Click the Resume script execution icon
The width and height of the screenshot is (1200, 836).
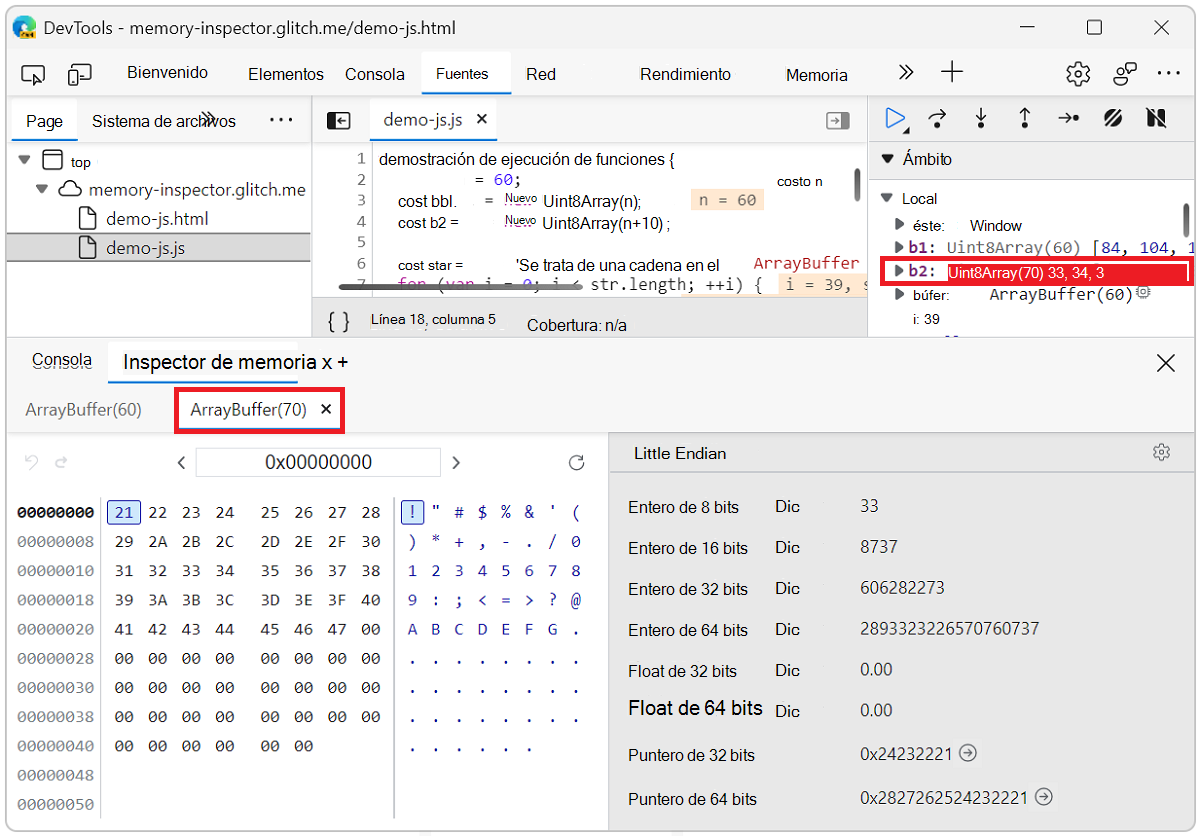[x=895, y=118]
